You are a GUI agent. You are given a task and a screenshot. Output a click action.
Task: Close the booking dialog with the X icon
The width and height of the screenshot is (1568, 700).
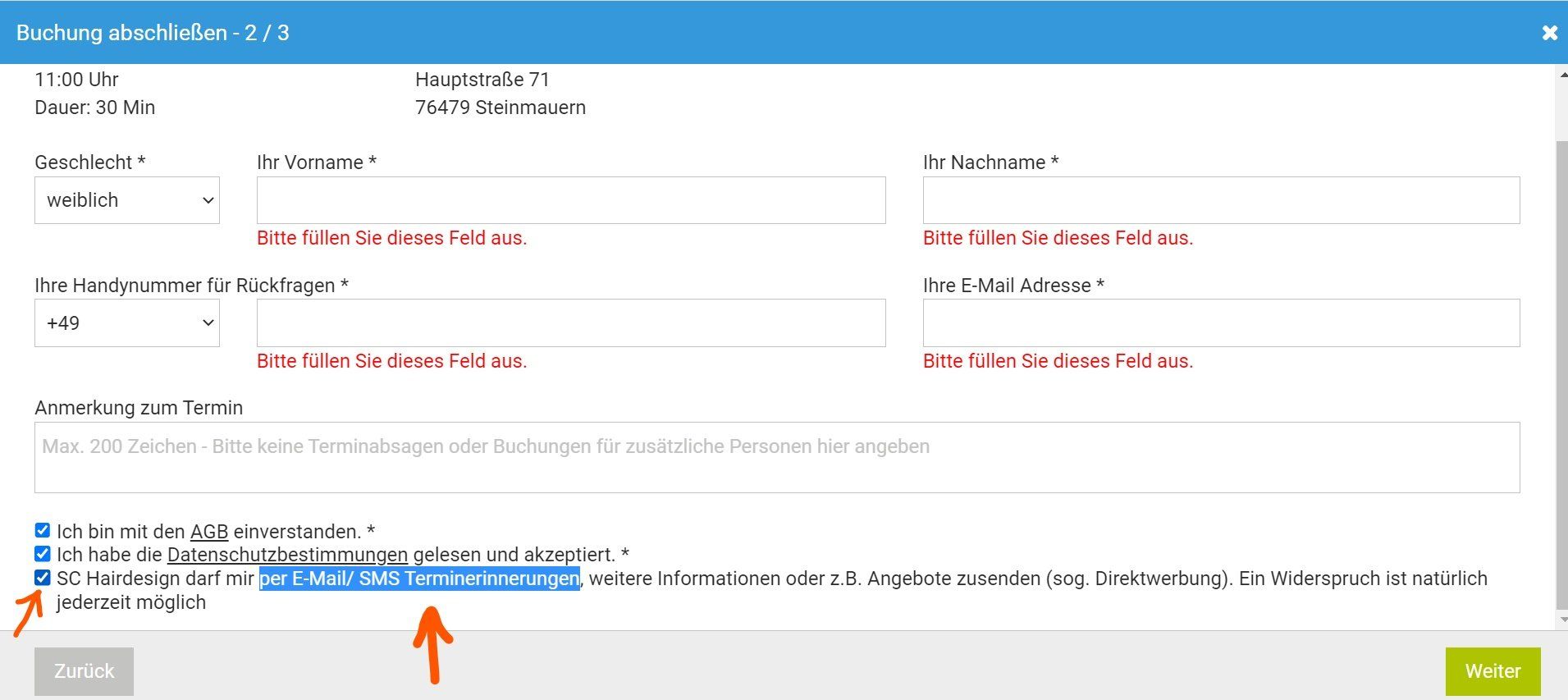(1549, 33)
